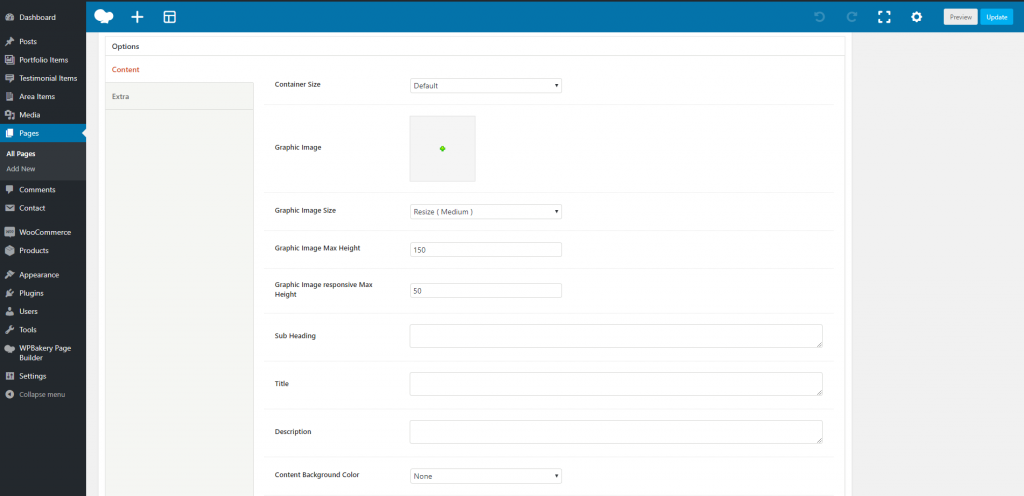
Task: Click the Graphic Image thumbnail placeholder
Action: coord(442,149)
